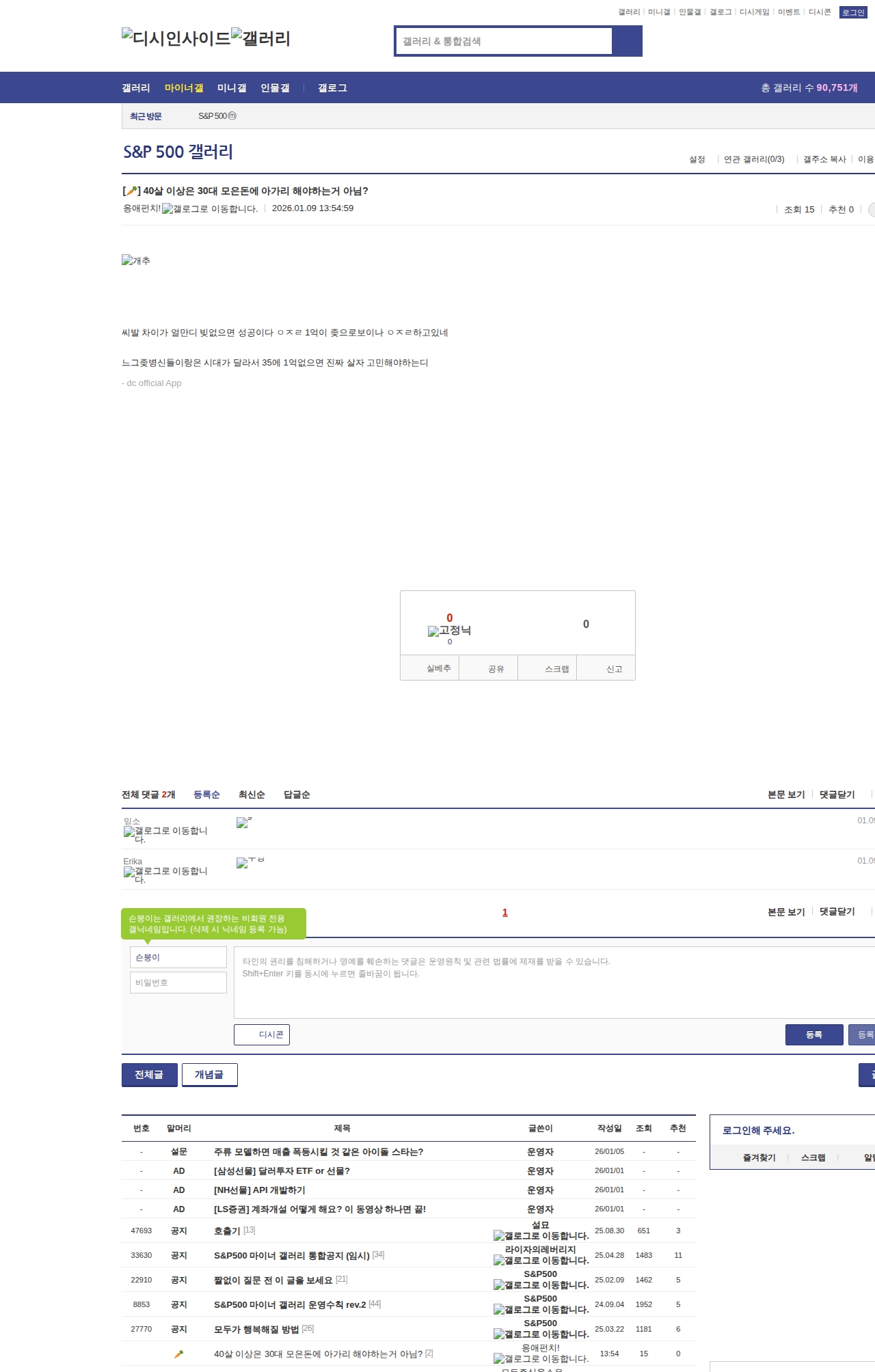The image size is (875, 1372).
Task: Sort comments by 답글순
Action: [x=297, y=795]
